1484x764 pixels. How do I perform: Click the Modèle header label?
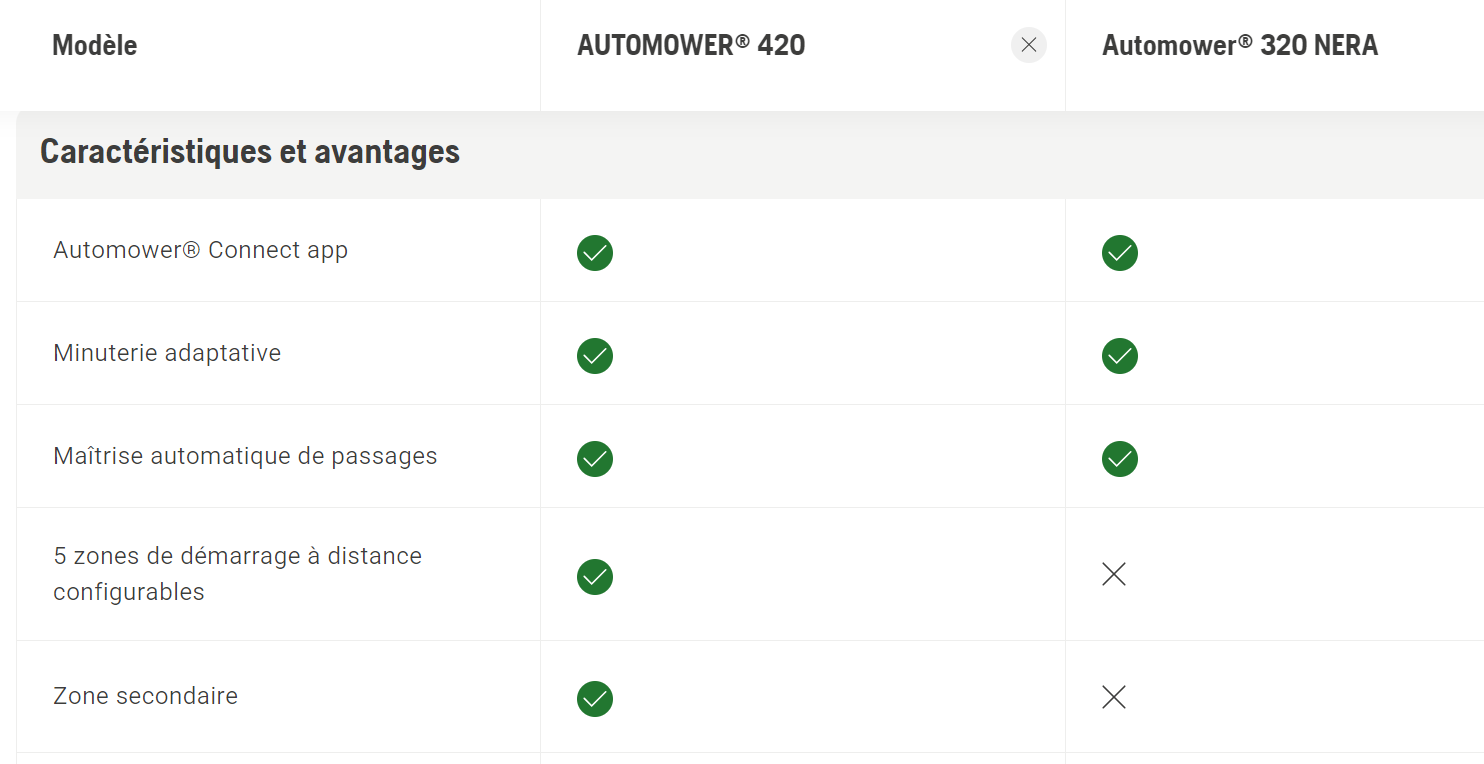click(x=95, y=45)
